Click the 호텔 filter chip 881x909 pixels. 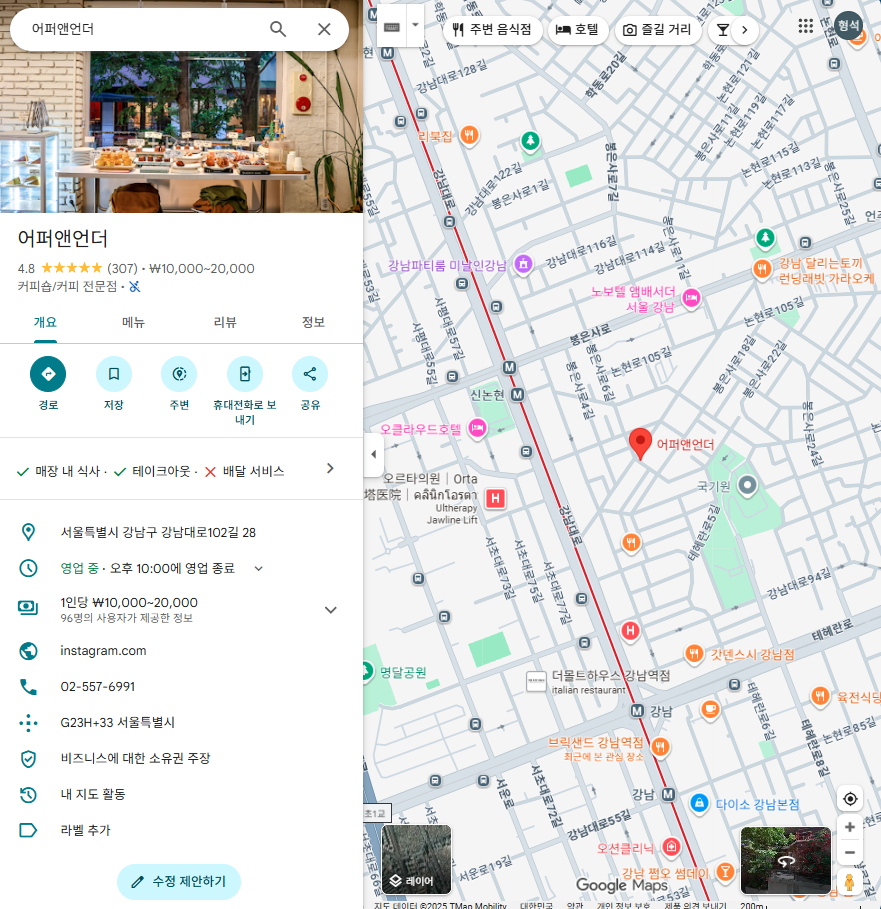pos(577,29)
